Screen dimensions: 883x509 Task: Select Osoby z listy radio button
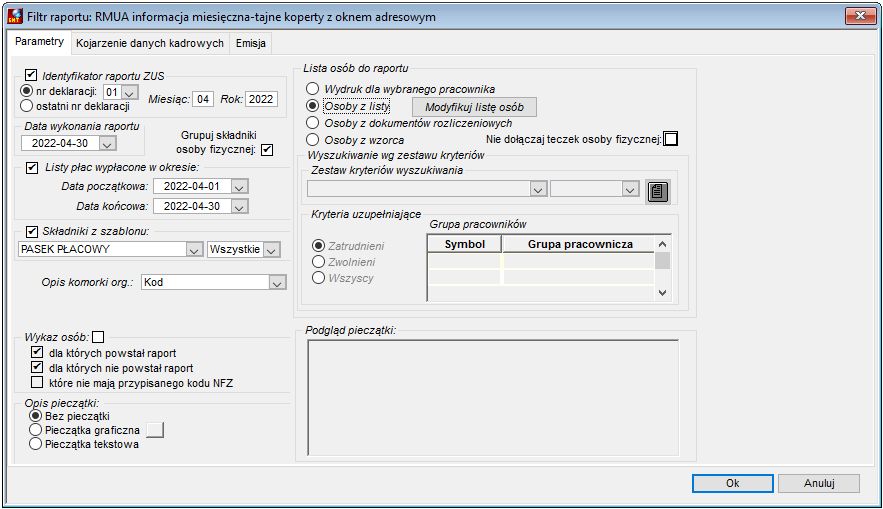point(313,106)
